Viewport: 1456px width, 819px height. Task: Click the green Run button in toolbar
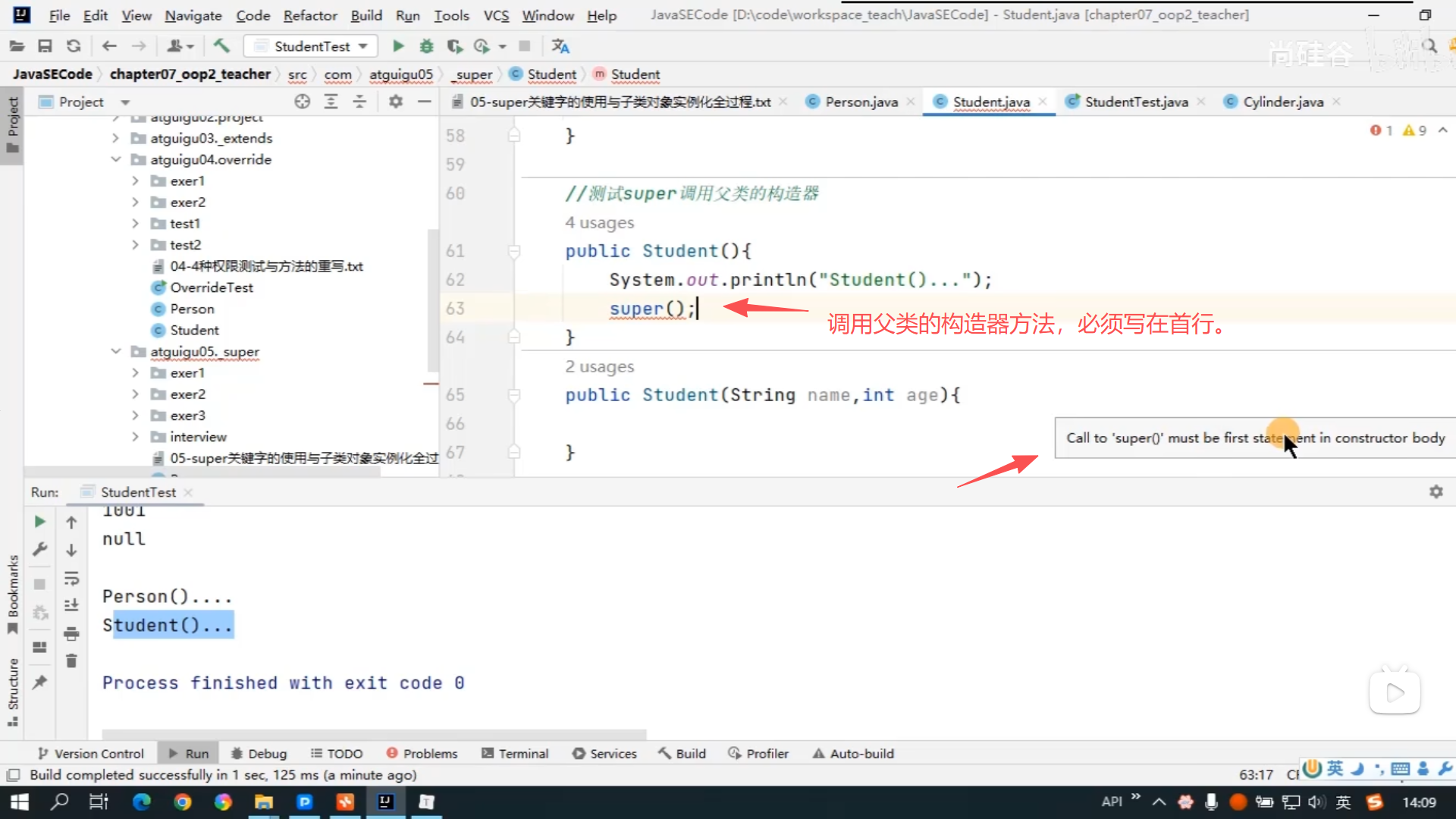pos(398,46)
